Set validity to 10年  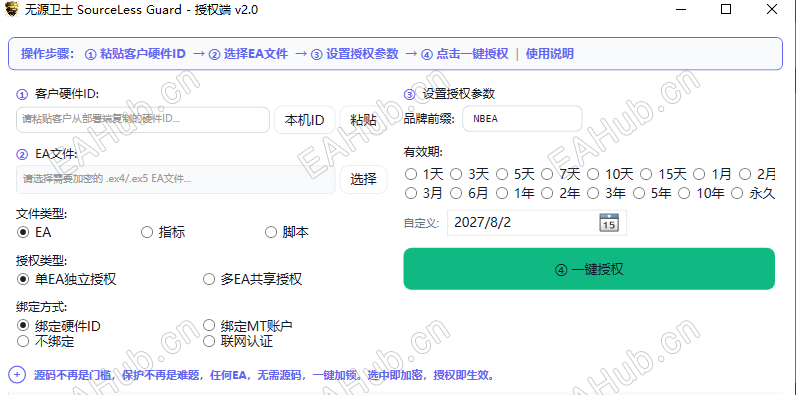point(701,193)
